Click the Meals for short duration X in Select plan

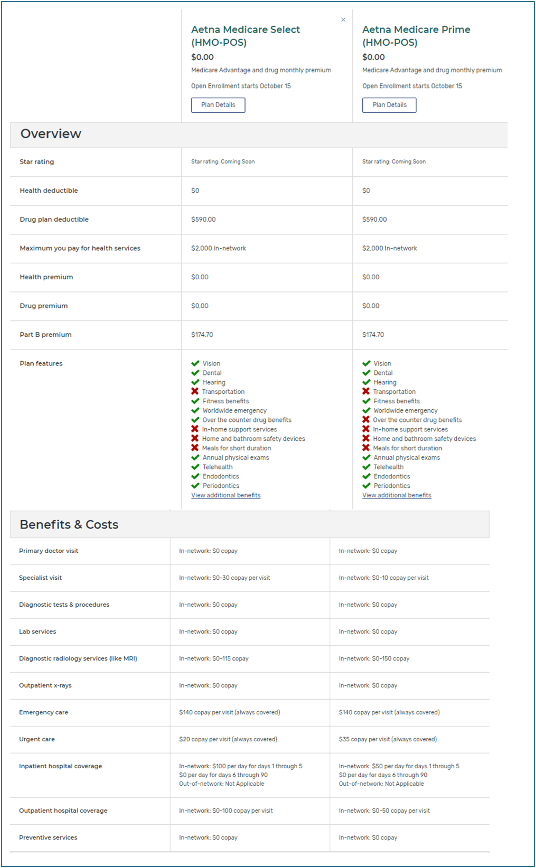point(195,448)
